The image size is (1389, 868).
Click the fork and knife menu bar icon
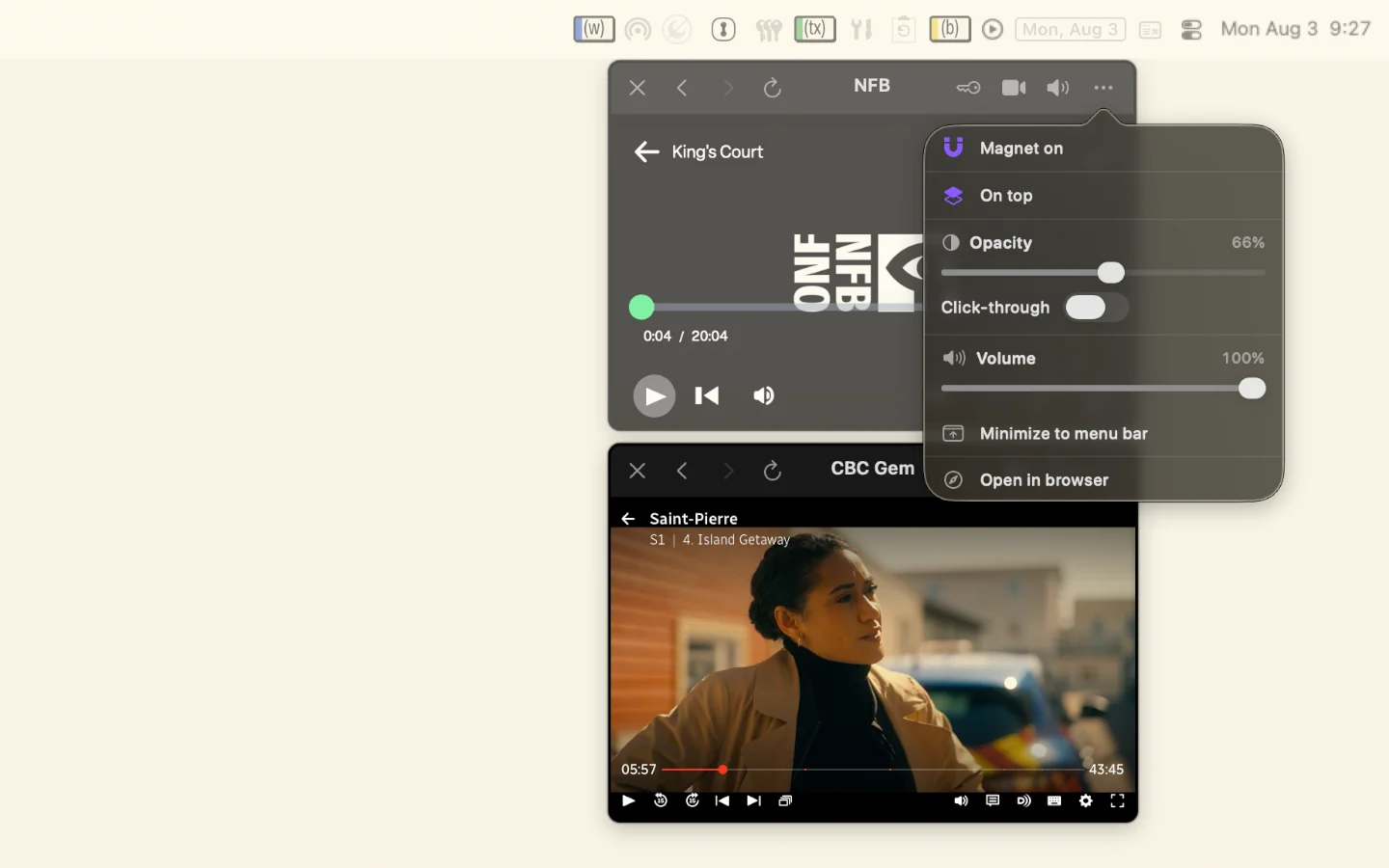click(861, 30)
